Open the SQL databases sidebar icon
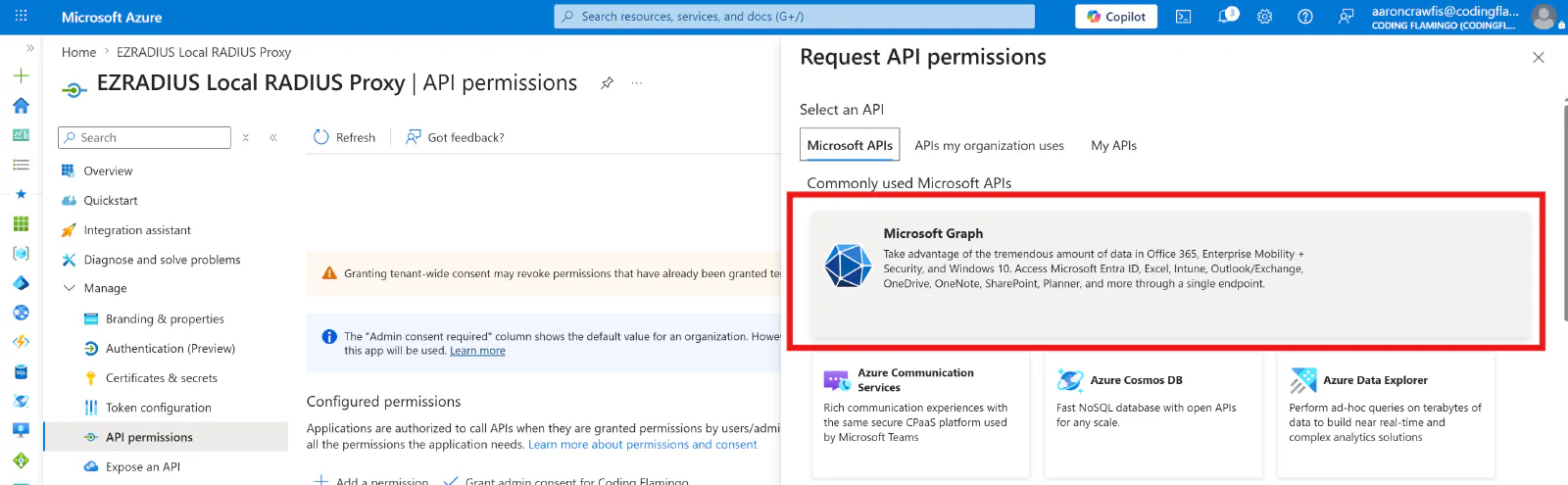Viewport: 1568px width, 485px height. [21, 371]
